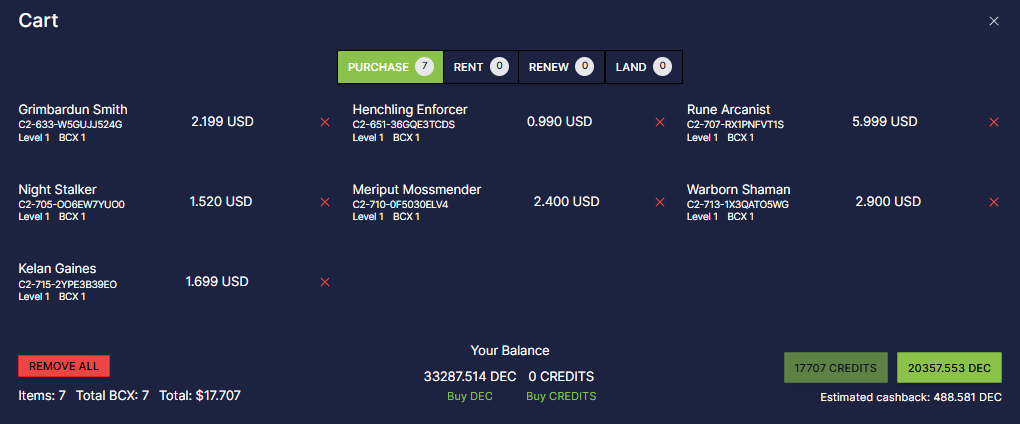Image resolution: width=1020 pixels, height=424 pixels.
Task: Pay with 17707 CREDITS button
Action: click(836, 368)
